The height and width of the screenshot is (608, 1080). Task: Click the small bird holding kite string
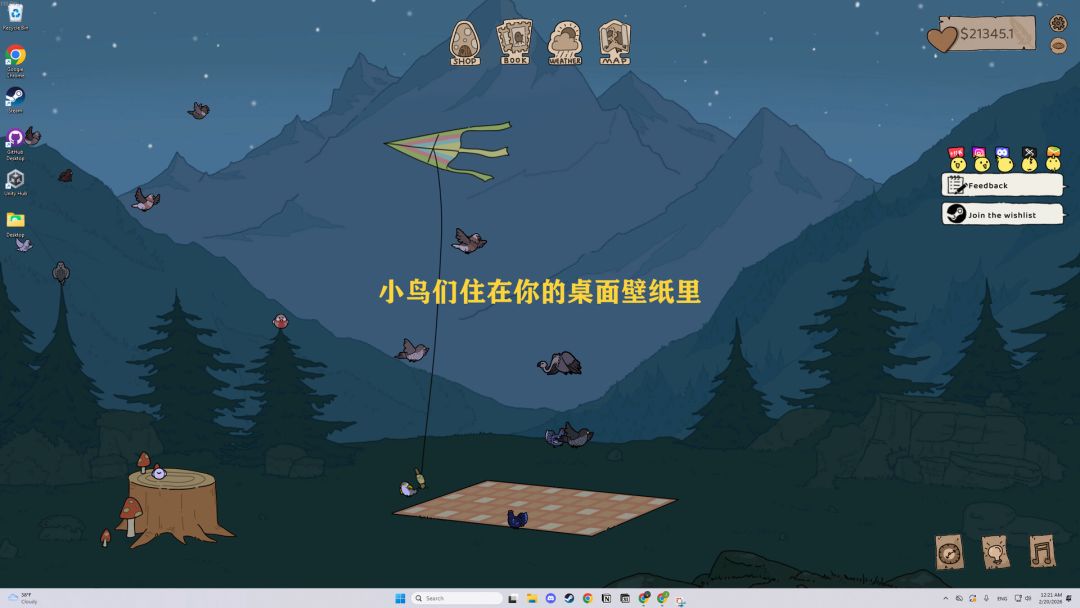(408, 489)
